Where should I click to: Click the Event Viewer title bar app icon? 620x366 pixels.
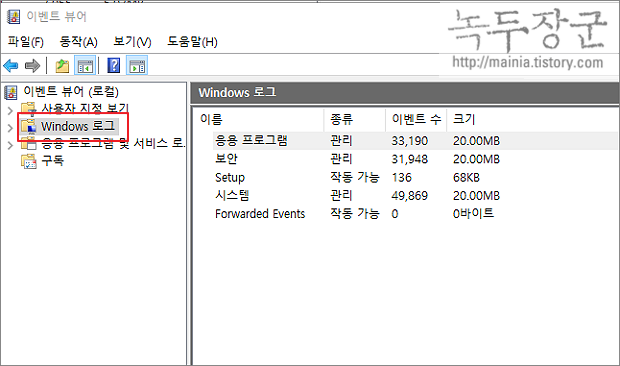coord(13,17)
